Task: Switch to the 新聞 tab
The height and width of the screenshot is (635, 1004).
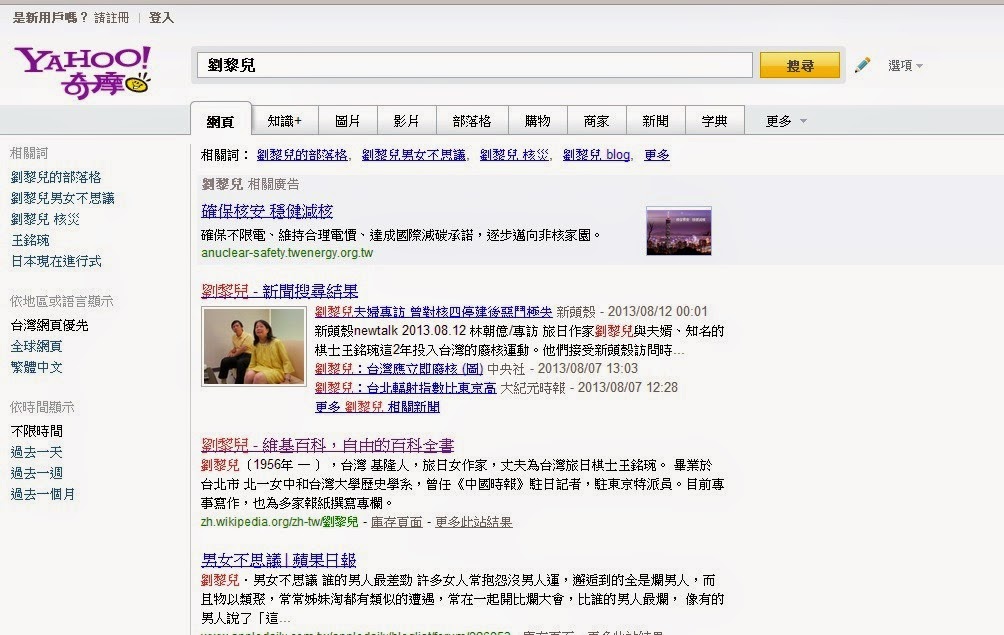Action: tap(656, 120)
